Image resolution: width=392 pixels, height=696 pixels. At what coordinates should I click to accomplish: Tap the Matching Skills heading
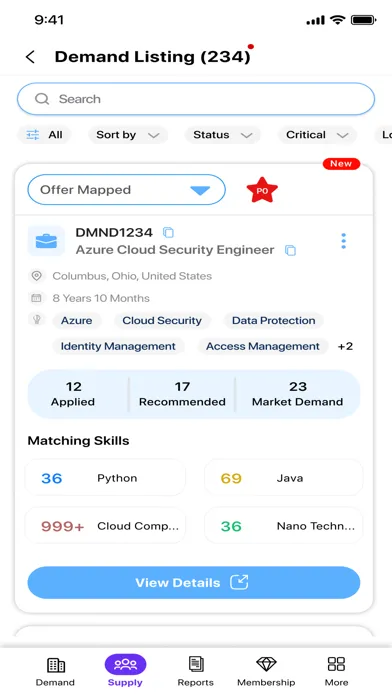[79, 441]
